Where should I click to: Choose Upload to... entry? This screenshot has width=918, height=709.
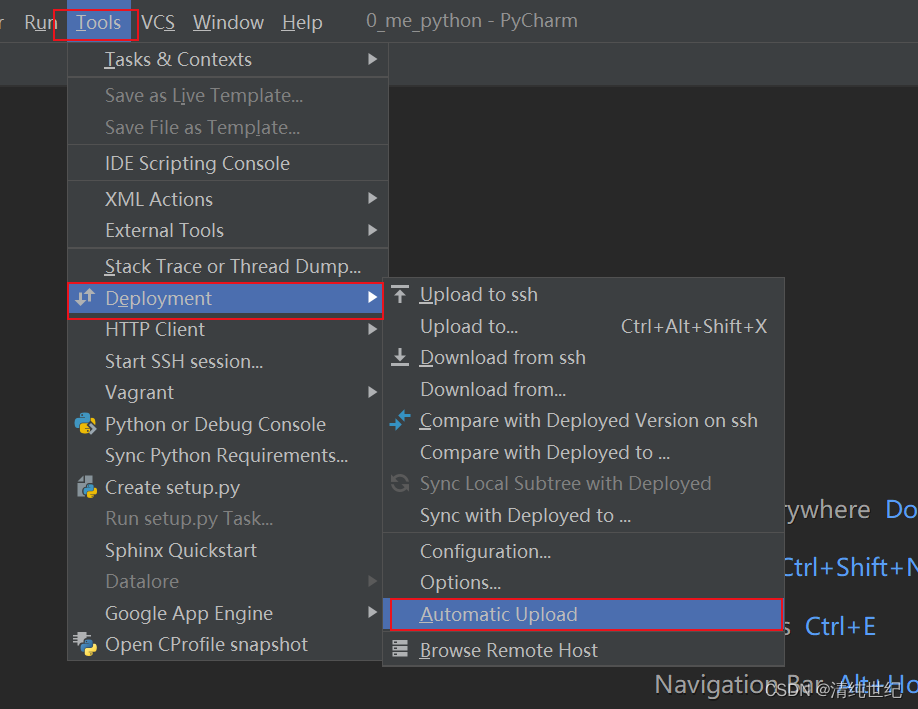[583, 326]
